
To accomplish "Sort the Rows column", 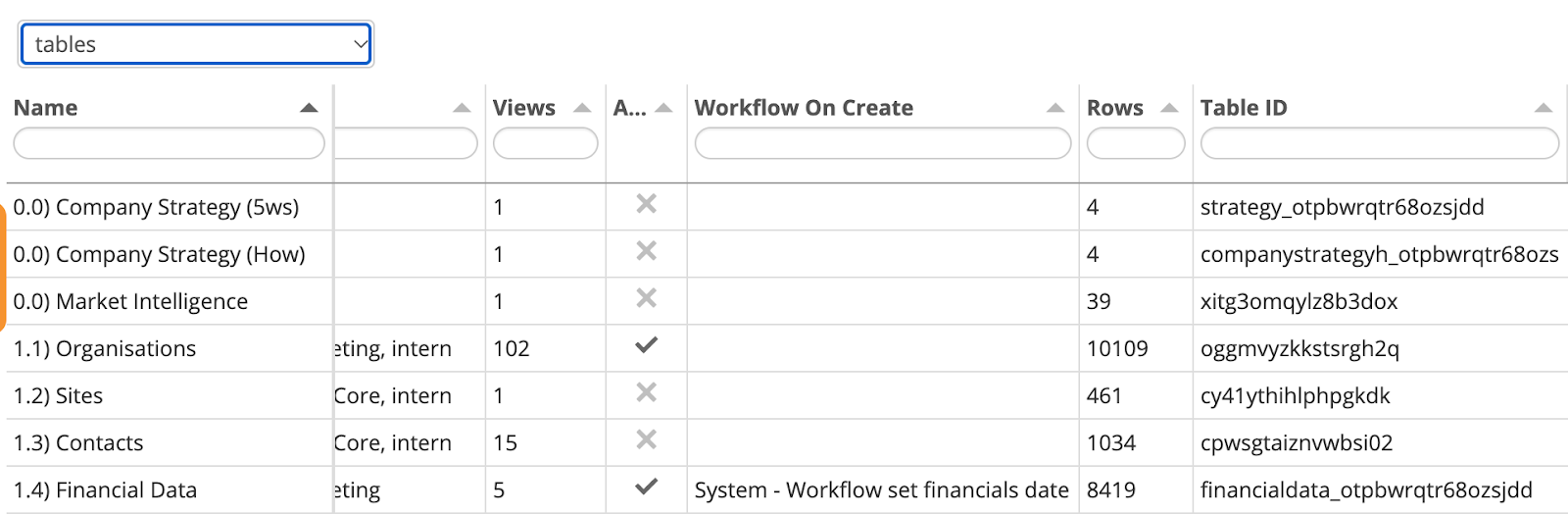I will tap(1169, 108).
